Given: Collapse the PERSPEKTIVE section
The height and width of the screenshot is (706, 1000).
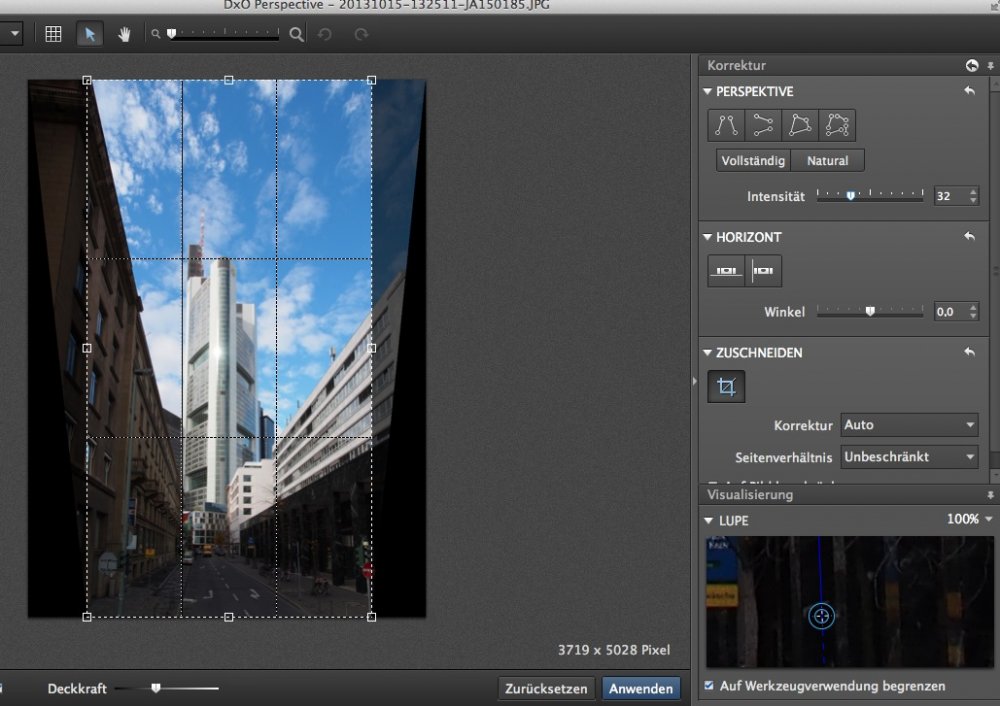Looking at the screenshot, I should click(x=708, y=92).
